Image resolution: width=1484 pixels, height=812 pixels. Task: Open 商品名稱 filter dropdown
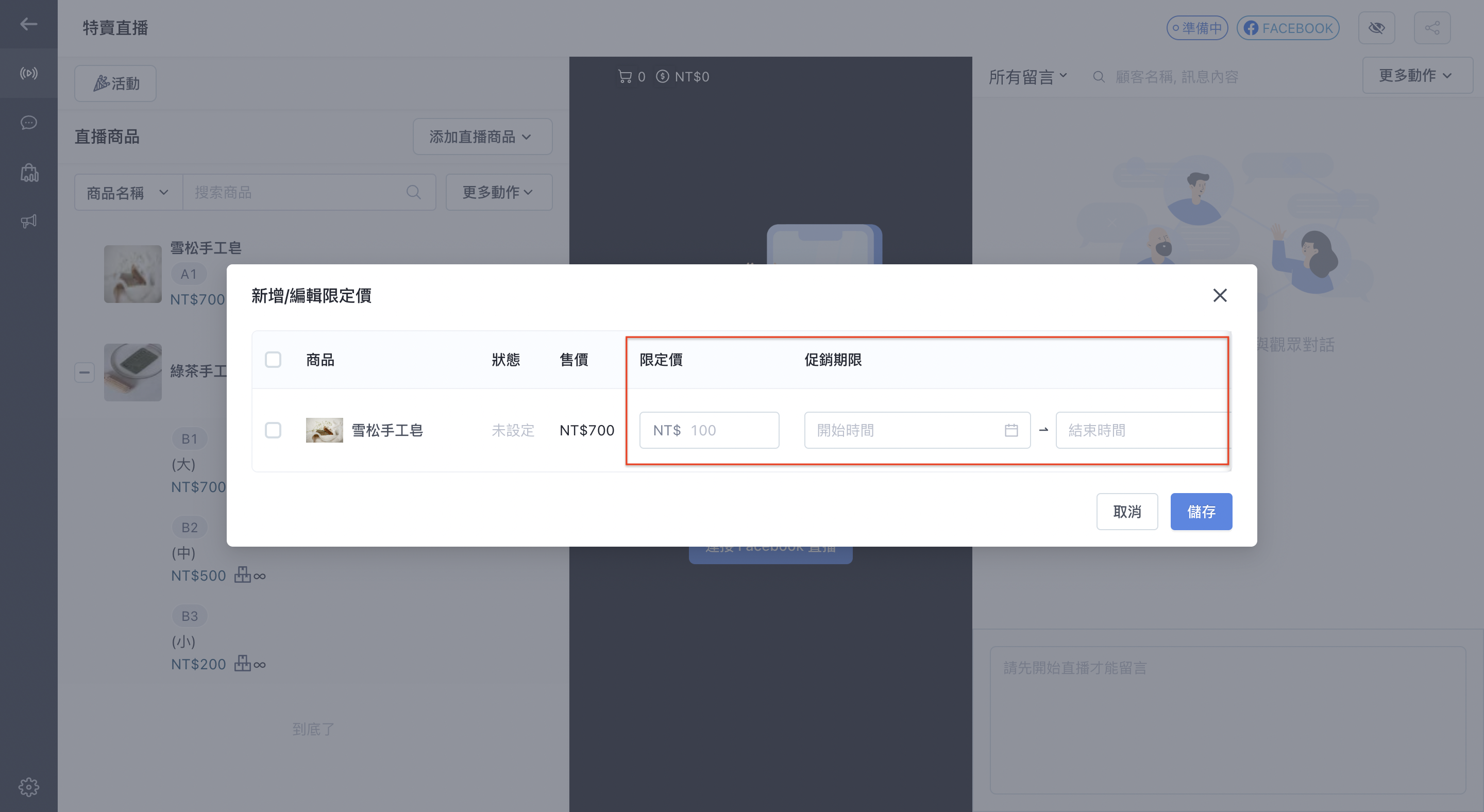pyautogui.click(x=128, y=192)
